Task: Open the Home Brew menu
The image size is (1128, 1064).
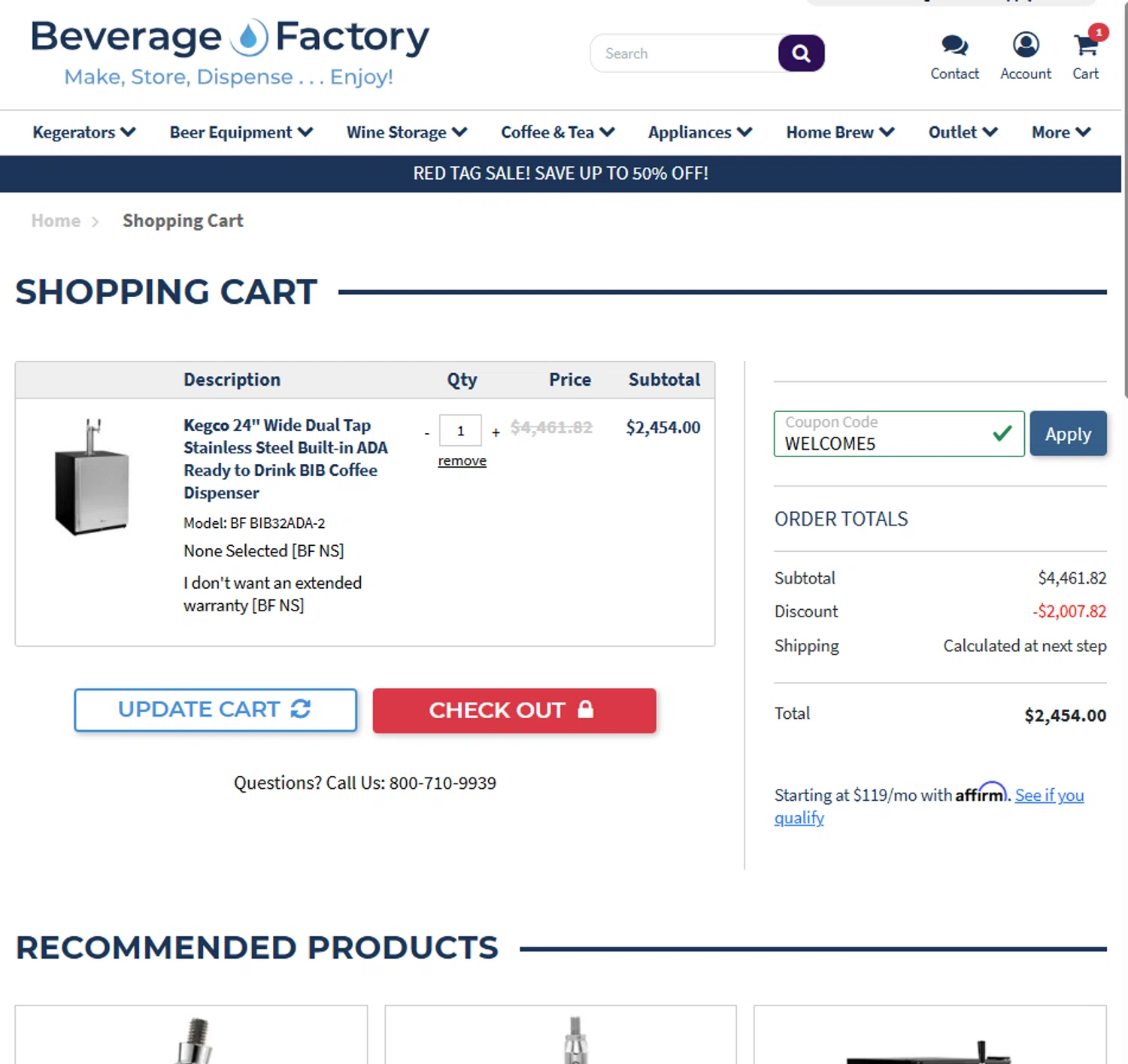Action: 839,132
